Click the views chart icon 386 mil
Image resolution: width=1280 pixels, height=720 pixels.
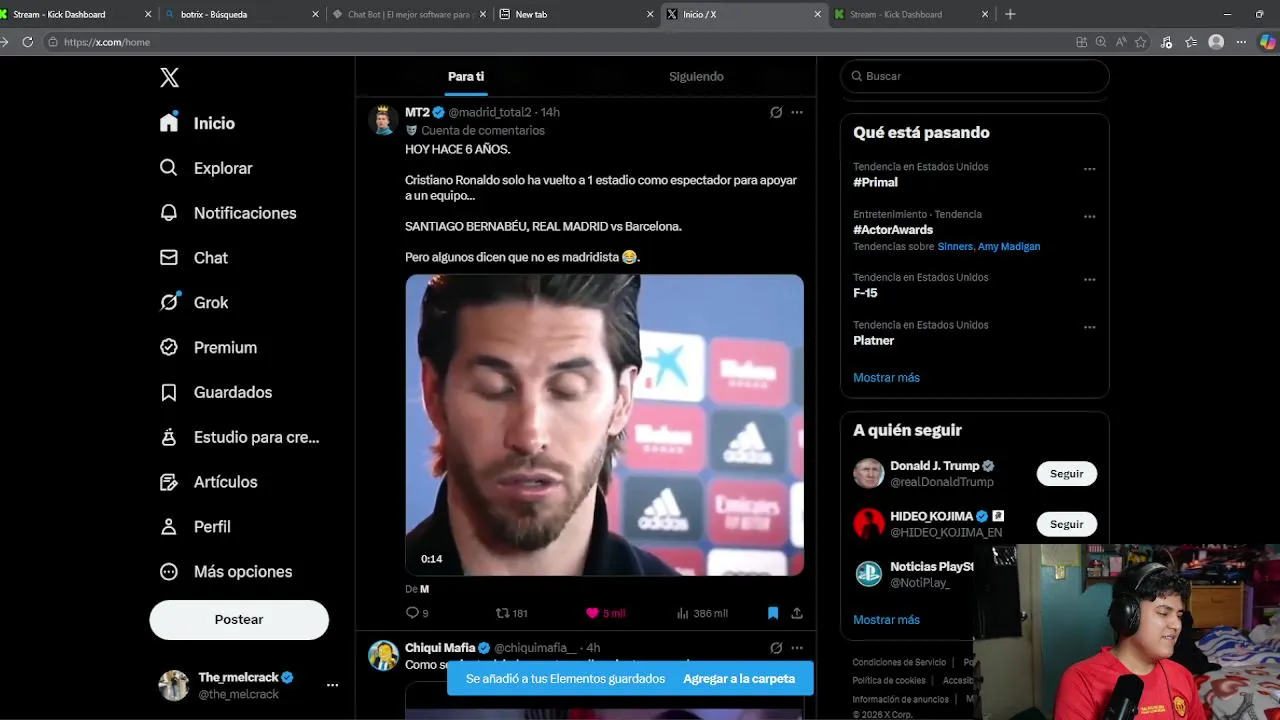click(683, 613)
